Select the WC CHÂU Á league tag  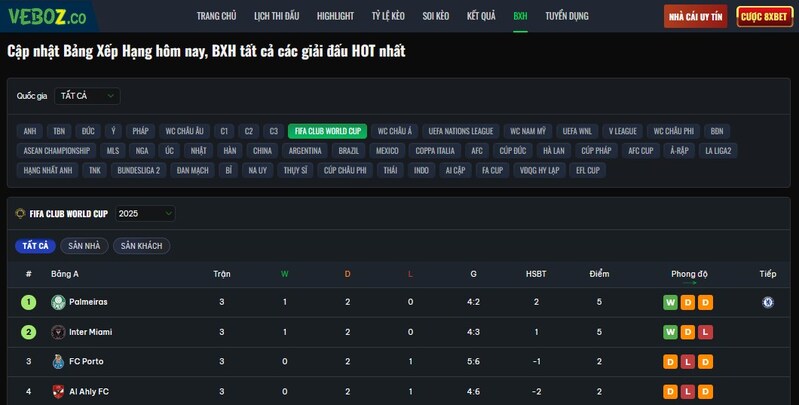(x=395, y=131)
